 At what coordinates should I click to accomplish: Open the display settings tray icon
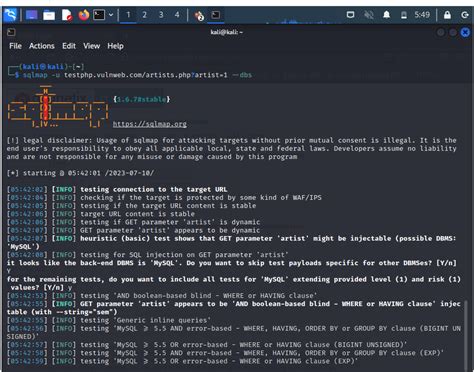click(x=350, y=15)
